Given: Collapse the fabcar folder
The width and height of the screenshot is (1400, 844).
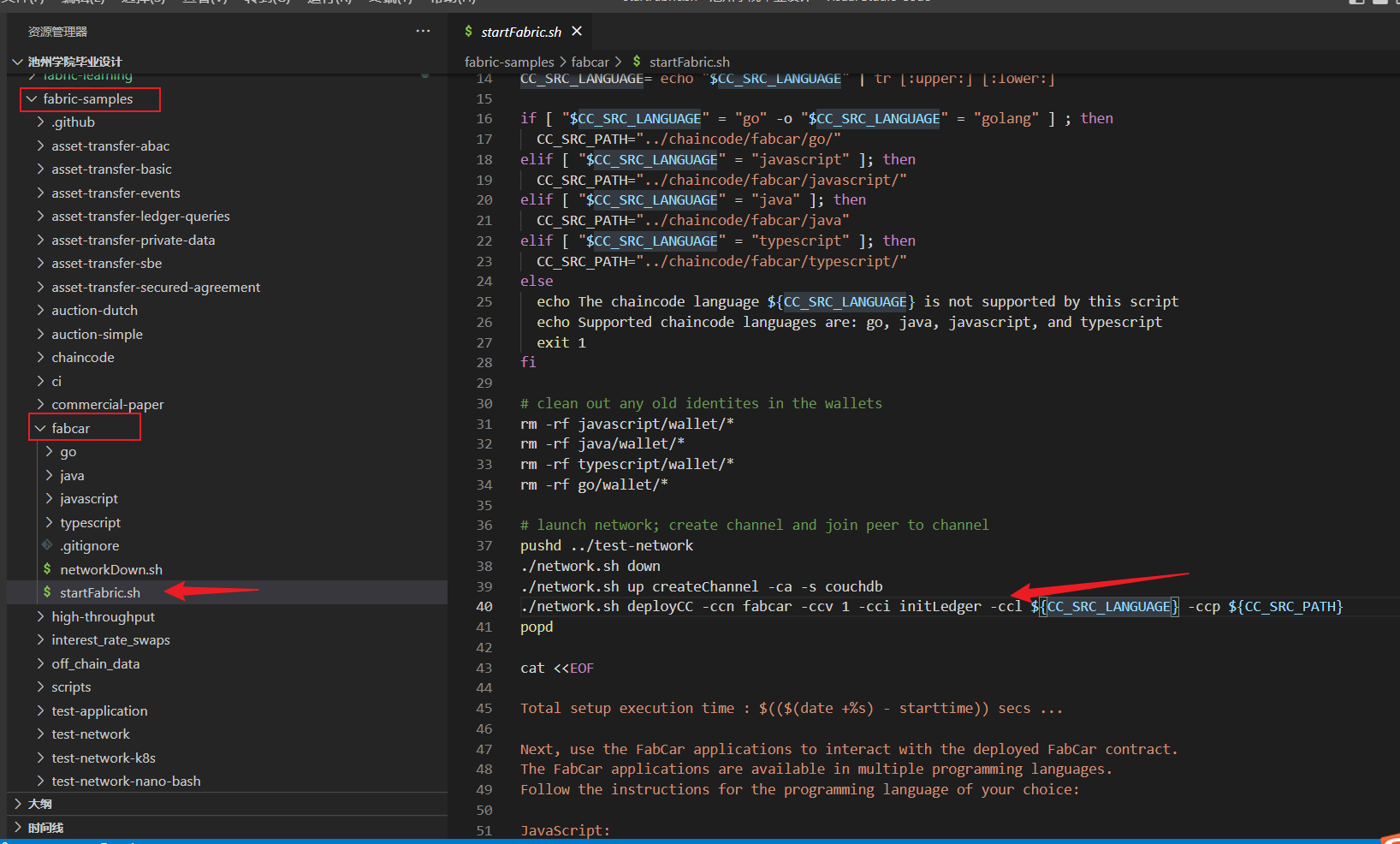Looking at the screenshot, I should click(41, 427).
